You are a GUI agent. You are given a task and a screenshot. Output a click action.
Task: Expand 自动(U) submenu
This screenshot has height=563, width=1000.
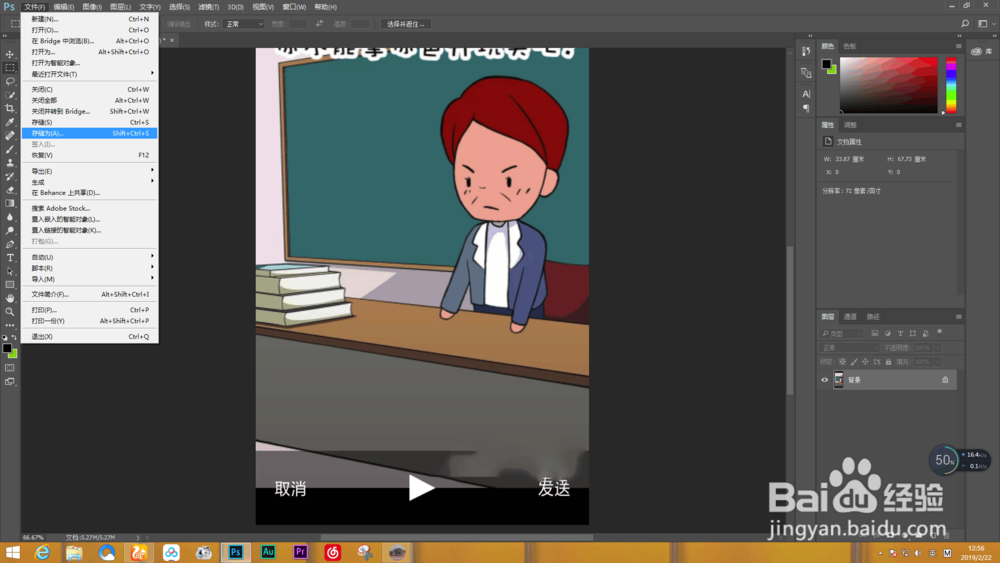pyautogui.click(x=90, y=257)
